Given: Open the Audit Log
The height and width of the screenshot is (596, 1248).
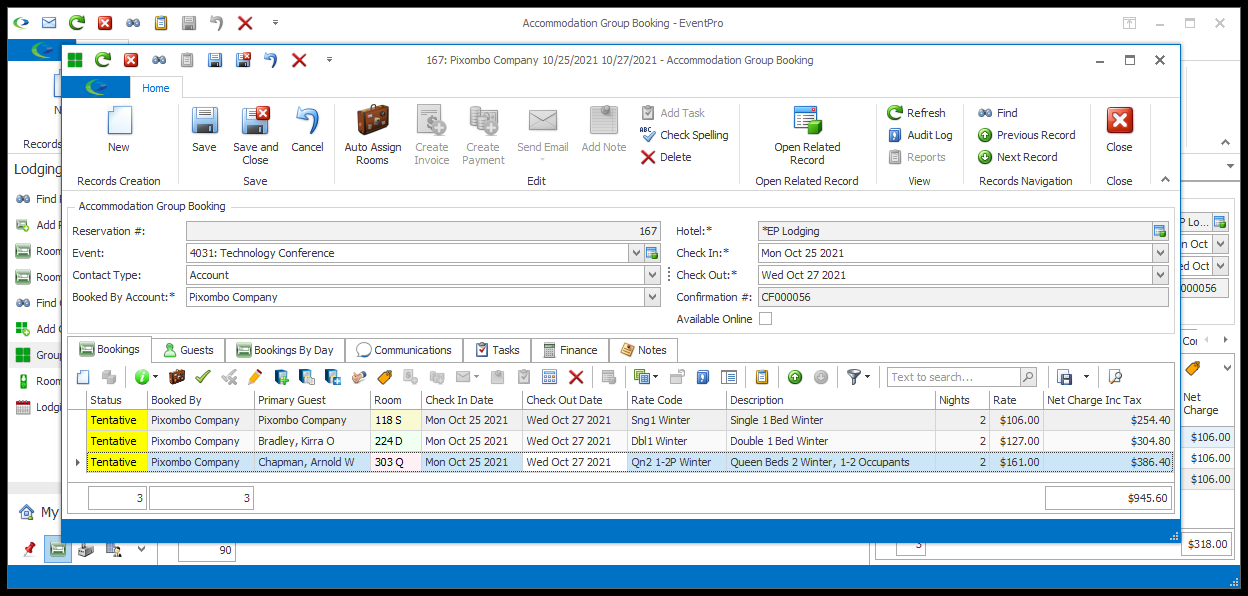Looking at the screenshot, I should (x=920, y=135).
